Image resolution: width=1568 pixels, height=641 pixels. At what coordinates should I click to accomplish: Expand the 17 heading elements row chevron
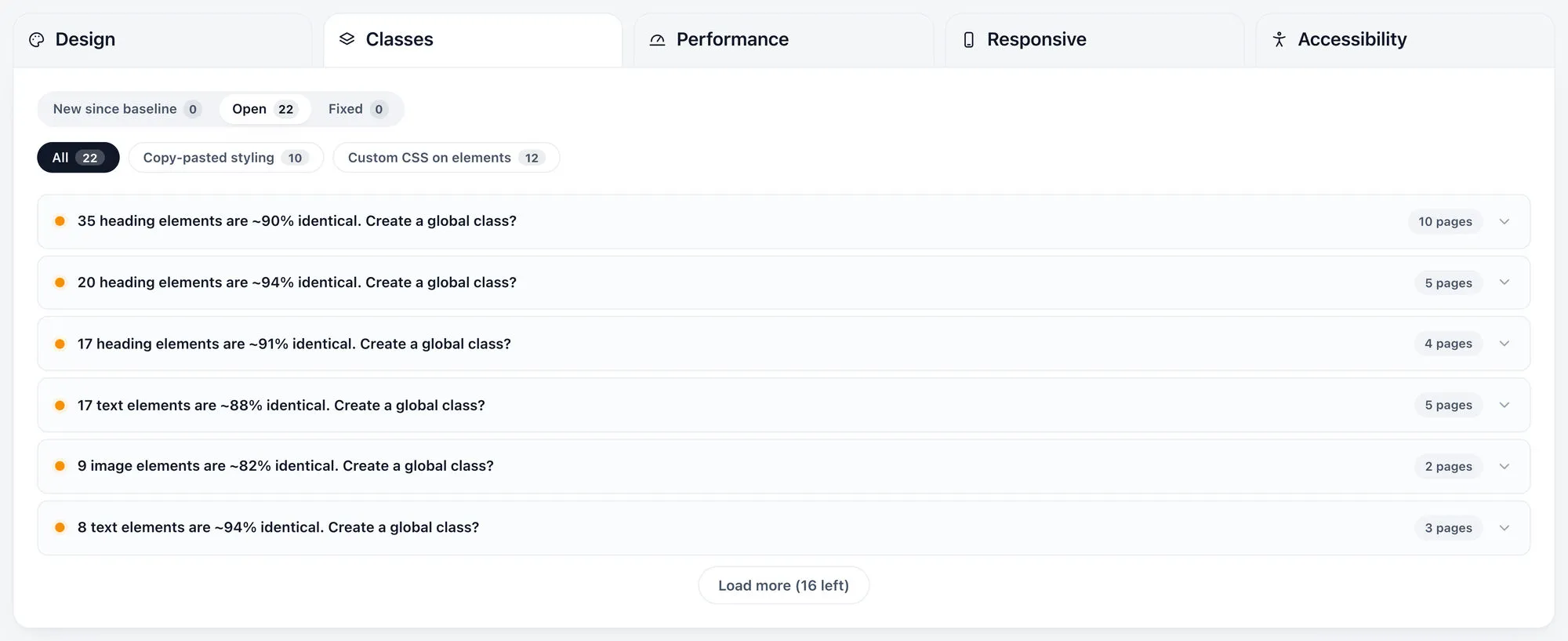(1504, 344)
